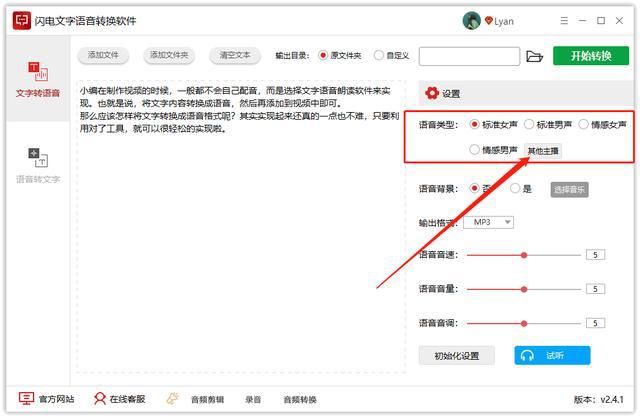Click the 选择音乐 button
This screenshot has height=418, width=640.
point(569,189)
